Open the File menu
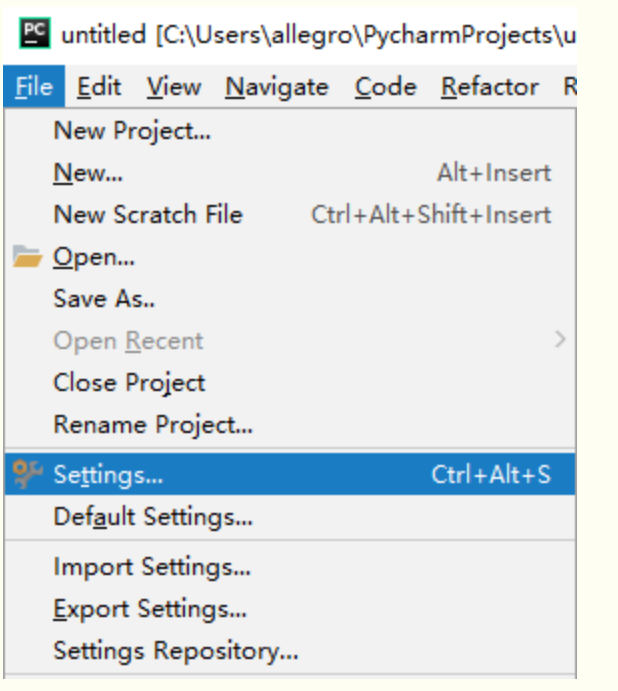 34,88
